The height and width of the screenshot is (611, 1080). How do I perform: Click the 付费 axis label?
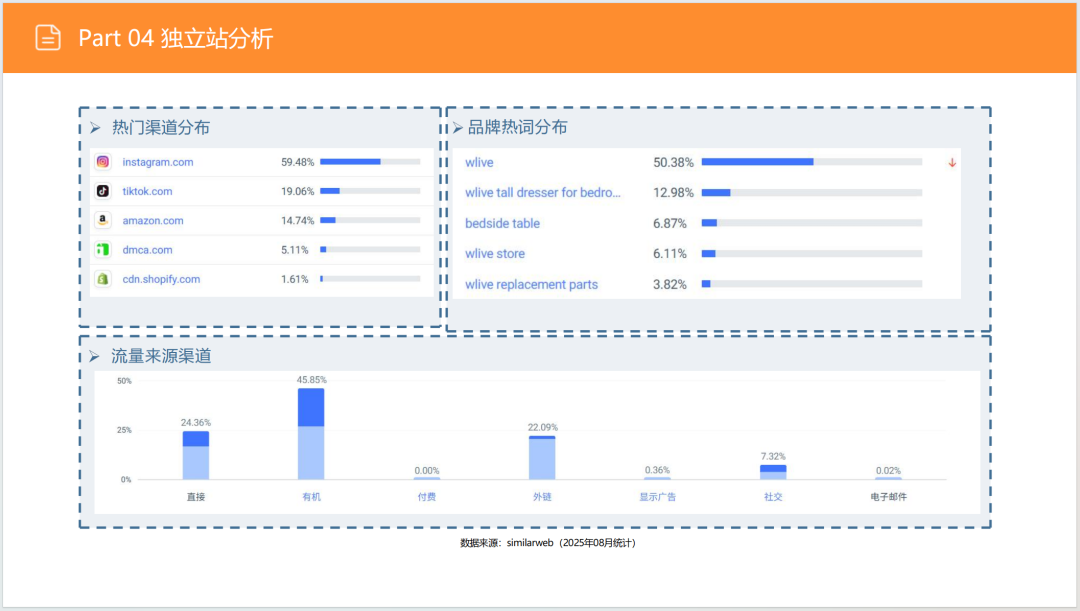pos(426,497)
